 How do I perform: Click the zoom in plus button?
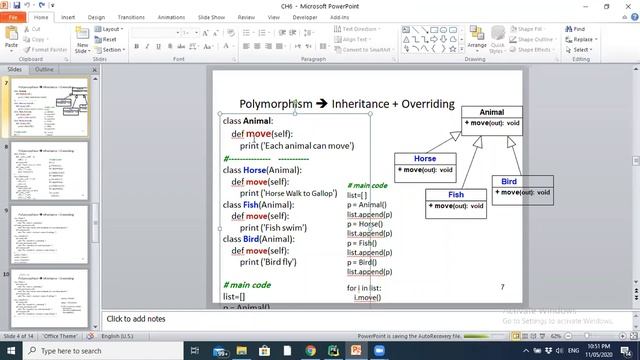coord(622,336)
